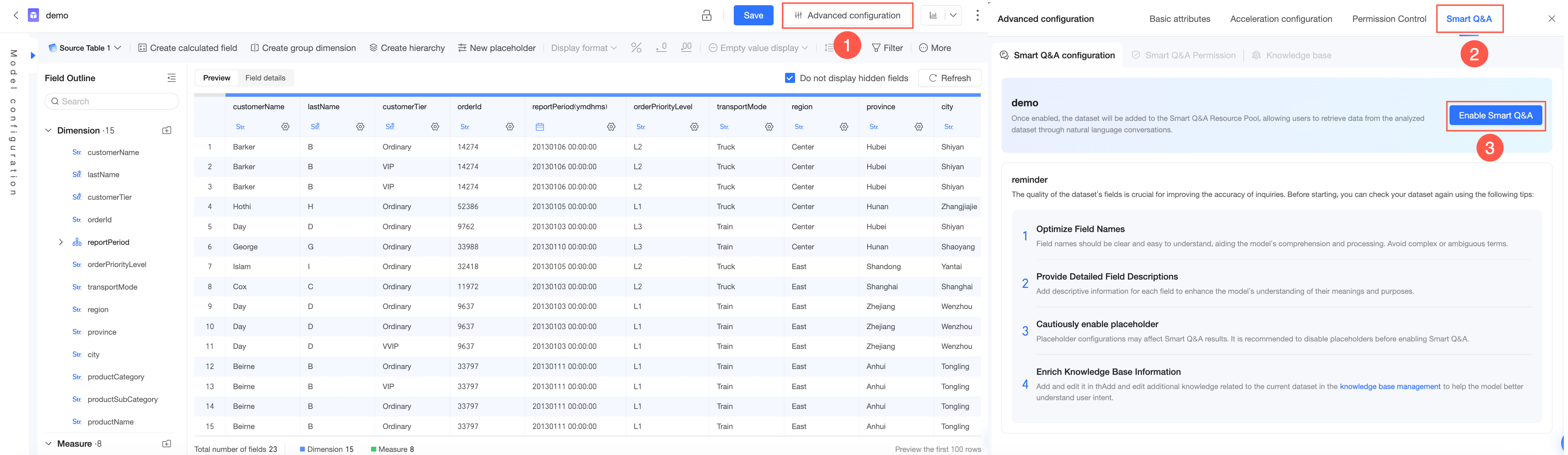Click the Field Outline search box
The height and width of the screenshot is (455, 1568).
pyautogui.click(x=112, y=101)
